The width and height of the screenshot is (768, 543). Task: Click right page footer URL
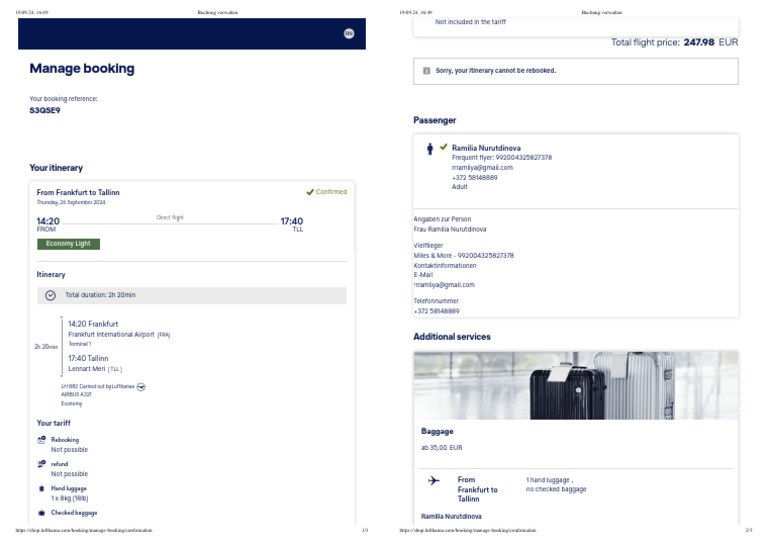pos(468,530)
